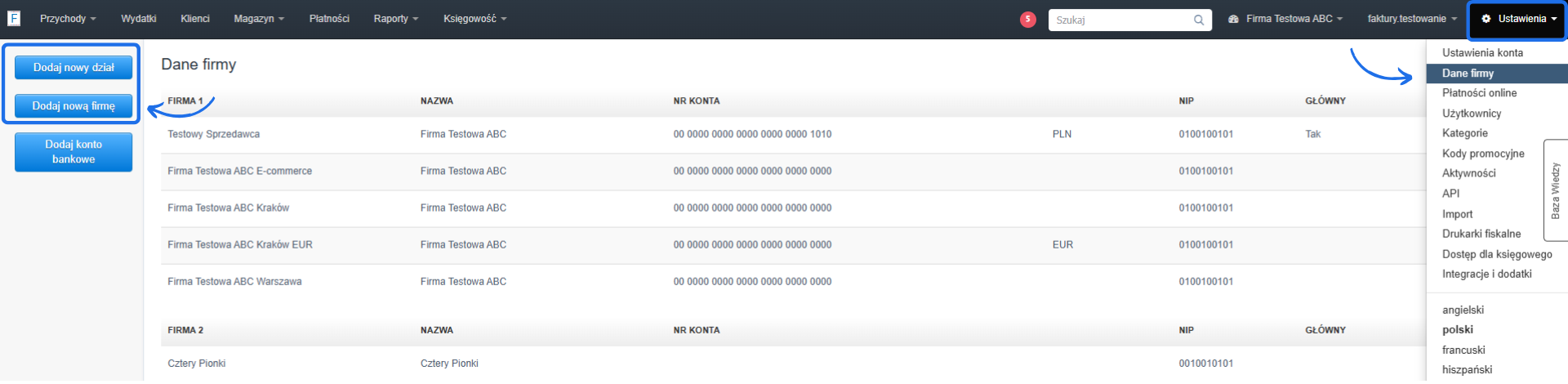Open Użytkownicy in settings menu

tap(1472, 114)
